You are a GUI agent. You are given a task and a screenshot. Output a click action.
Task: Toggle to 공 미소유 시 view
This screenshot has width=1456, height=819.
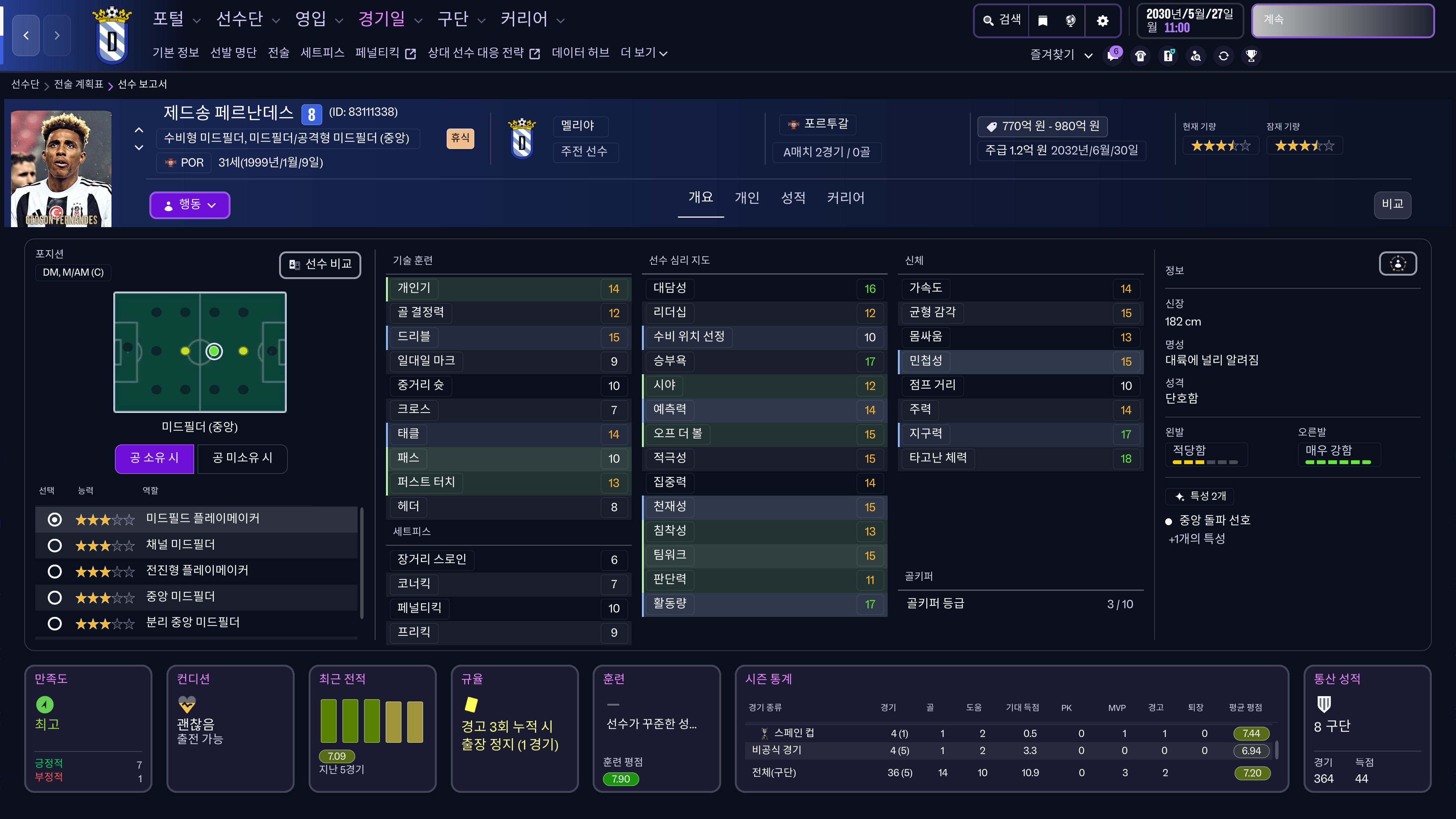point(242,458)
